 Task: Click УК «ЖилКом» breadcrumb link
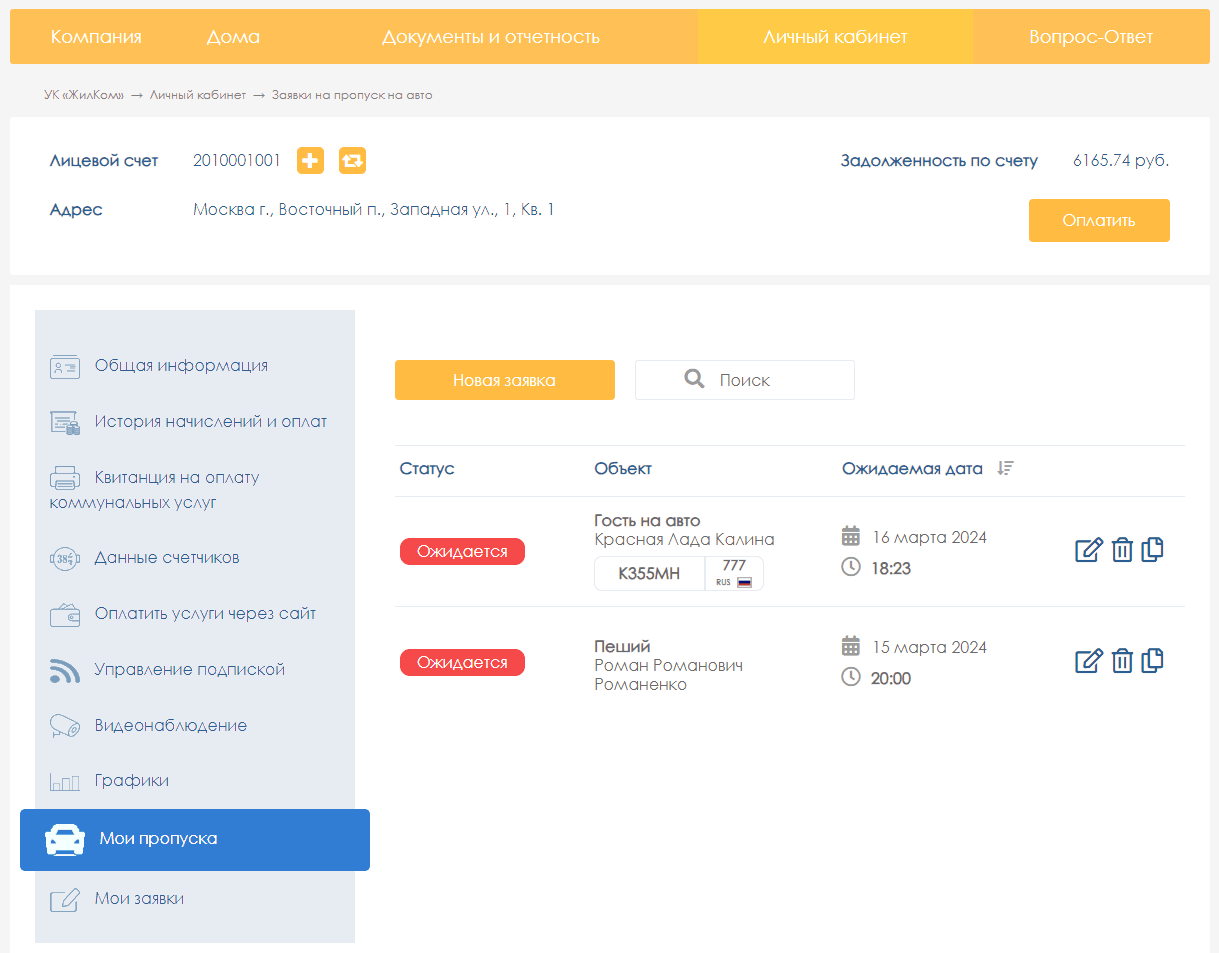click(x=84, y=95)
